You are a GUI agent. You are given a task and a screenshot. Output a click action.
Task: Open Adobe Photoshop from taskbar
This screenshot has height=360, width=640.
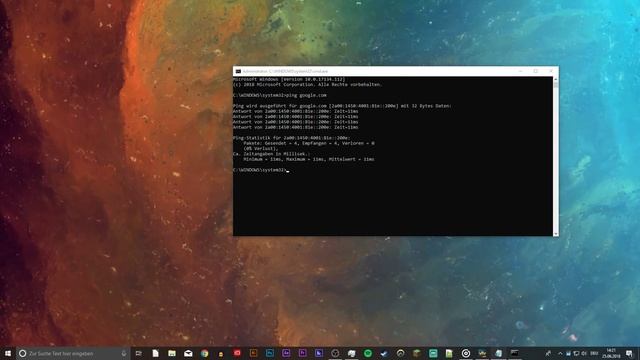(x=270, y=353)
